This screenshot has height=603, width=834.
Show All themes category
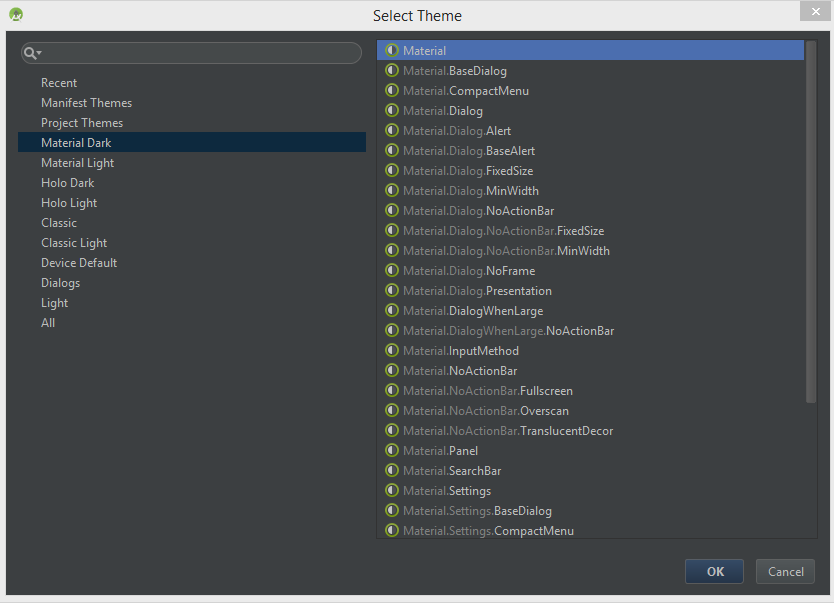[x=48, y=323]
